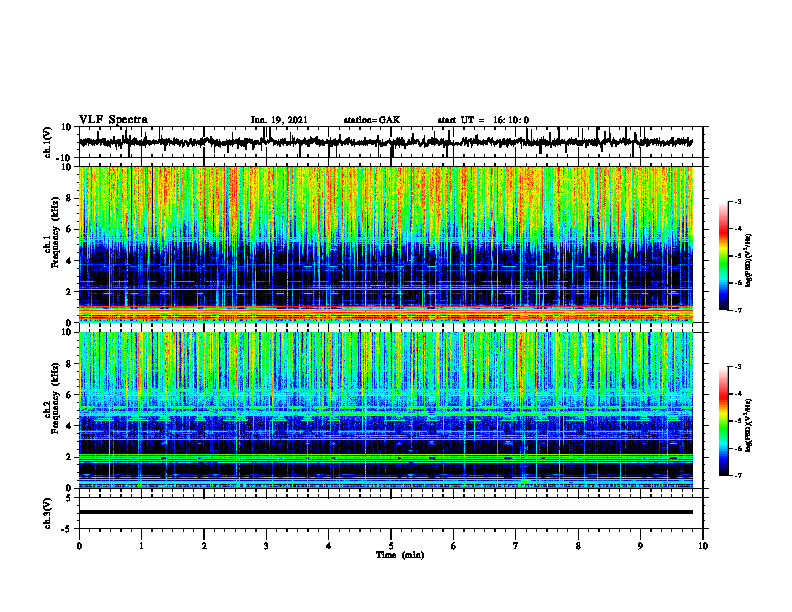
Task: Click the ch.2 frequency spectrogram panel
Action: pyautogui.click(x=386, y=410)
